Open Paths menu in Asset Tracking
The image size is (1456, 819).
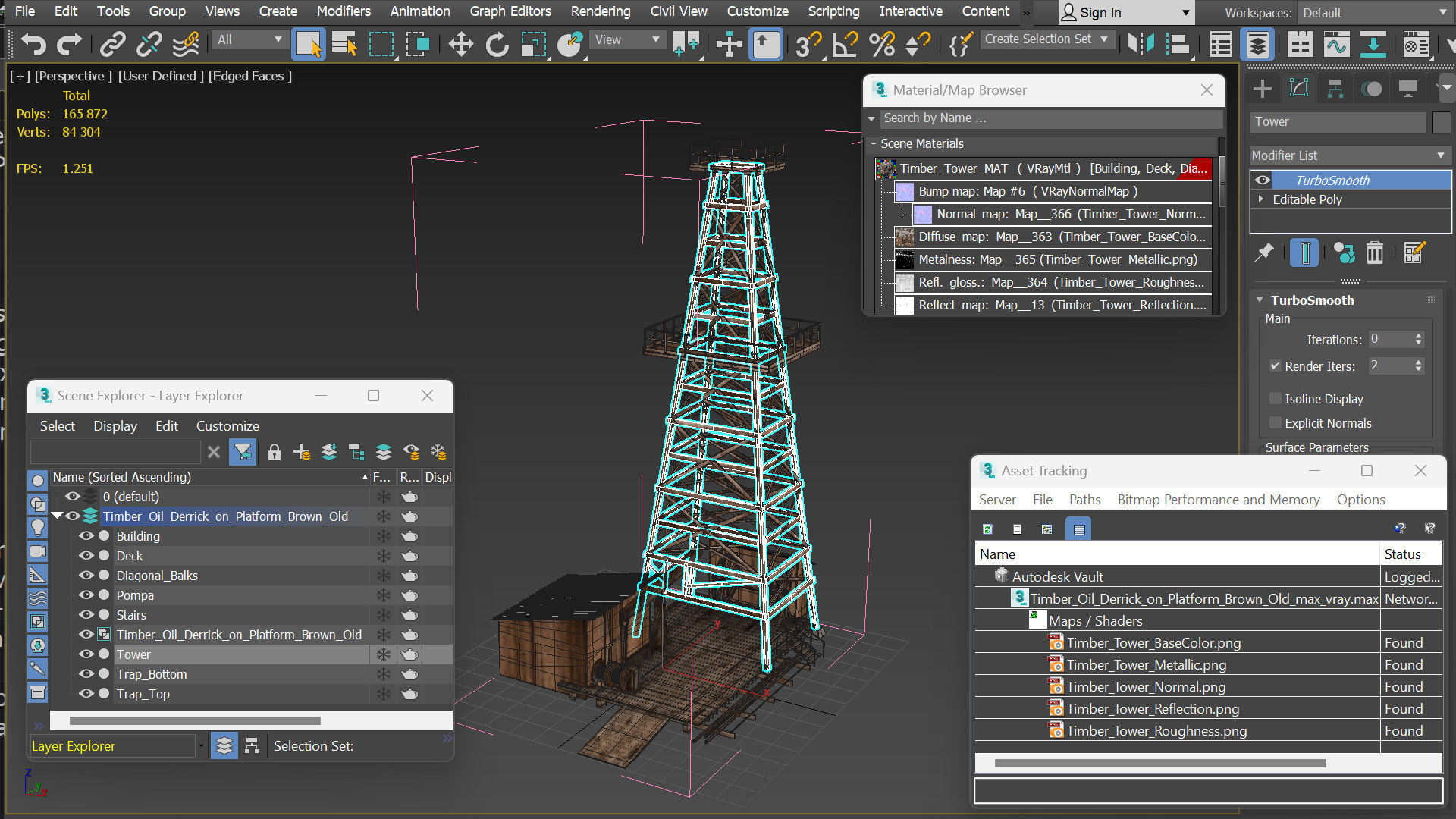[x=1084, y=500]
